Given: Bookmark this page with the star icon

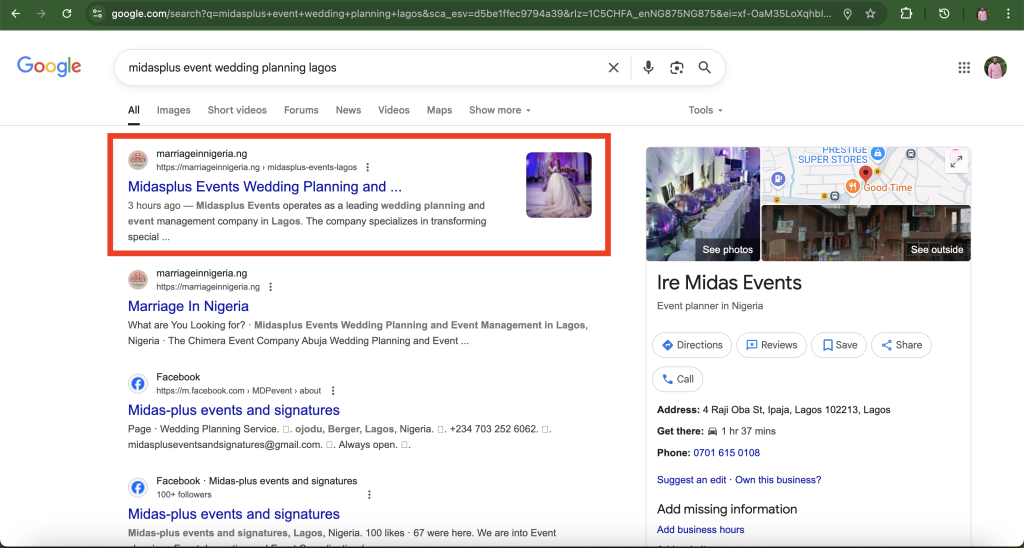Looking at the screenshot, I should click(870, 14).
